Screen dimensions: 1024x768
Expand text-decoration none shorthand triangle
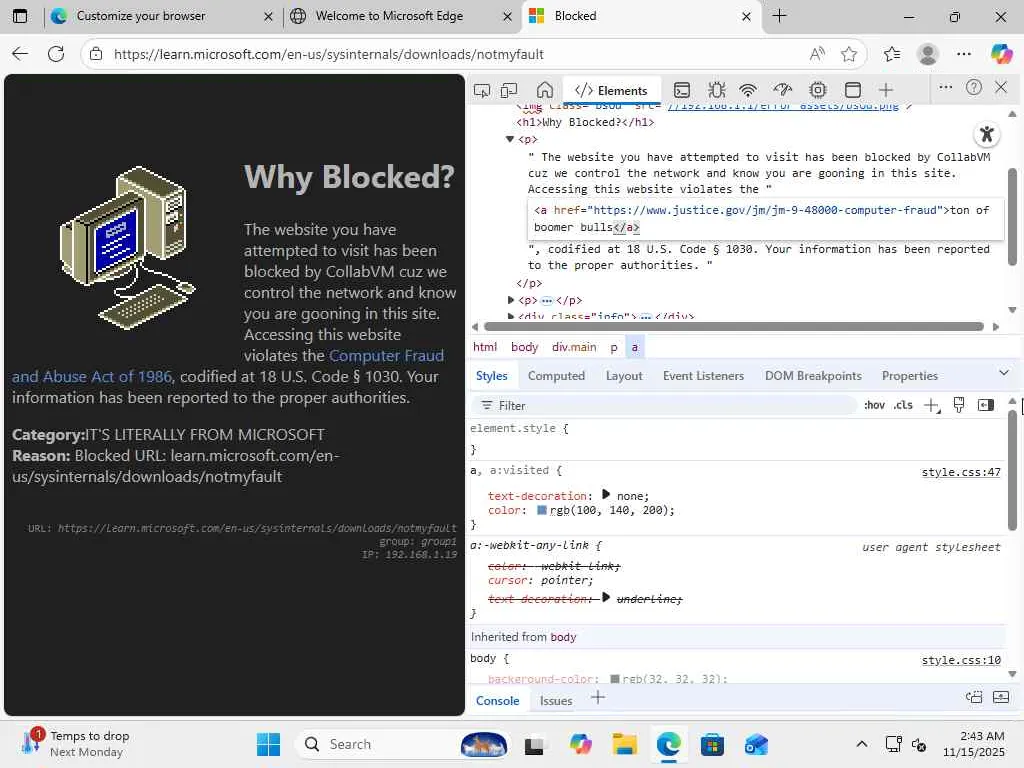(x=605, y=494)
